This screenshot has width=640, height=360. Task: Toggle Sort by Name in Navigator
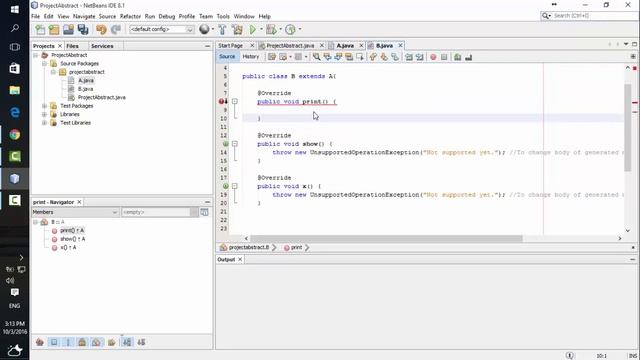[x=127, y=342]
